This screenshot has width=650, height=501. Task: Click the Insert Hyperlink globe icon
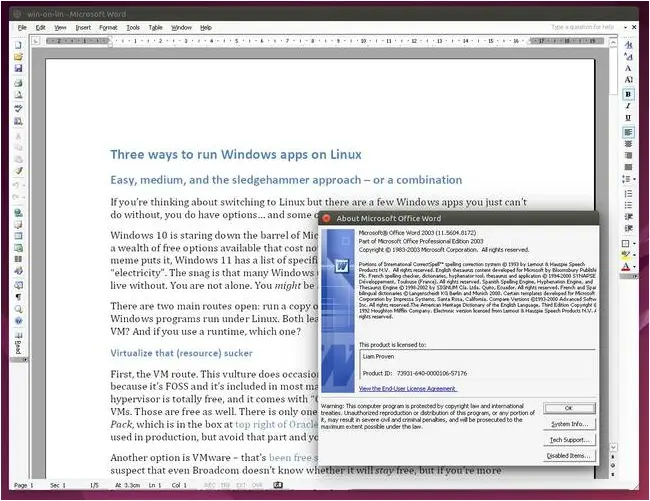coord(18,213)
